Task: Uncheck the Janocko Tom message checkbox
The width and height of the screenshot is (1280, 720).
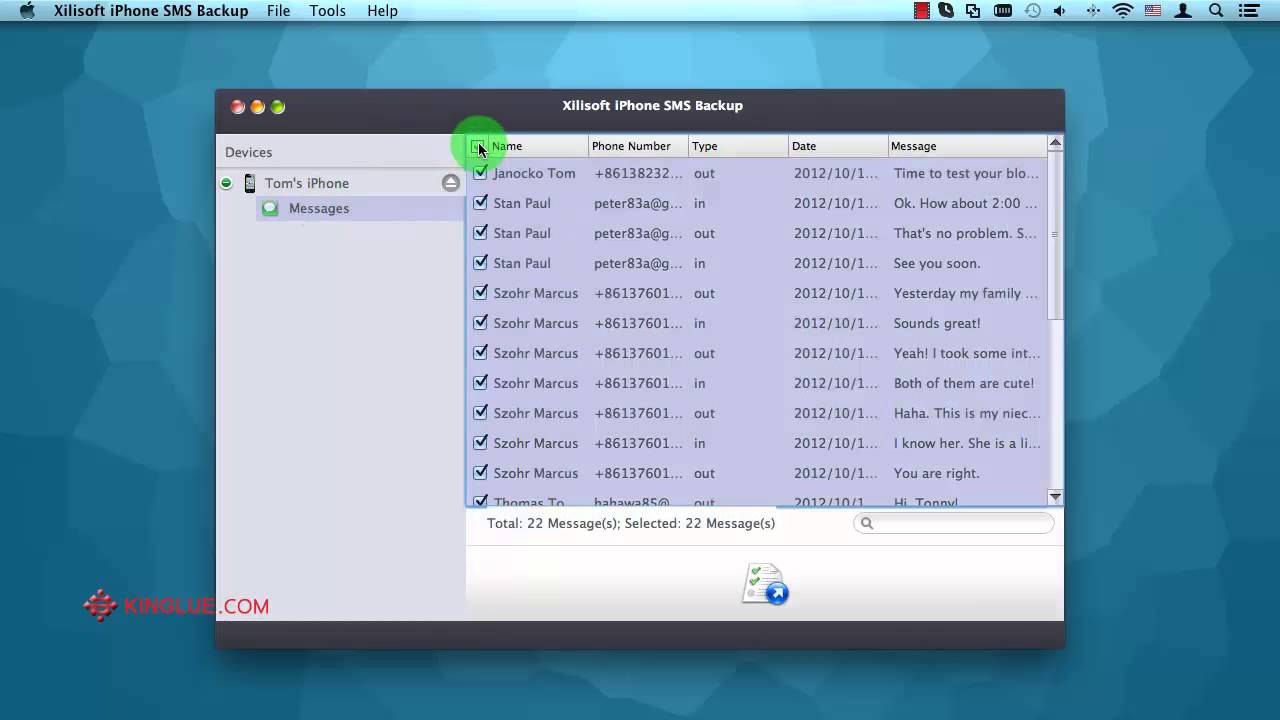Action: pyautogui.click(x=480, y=172)
